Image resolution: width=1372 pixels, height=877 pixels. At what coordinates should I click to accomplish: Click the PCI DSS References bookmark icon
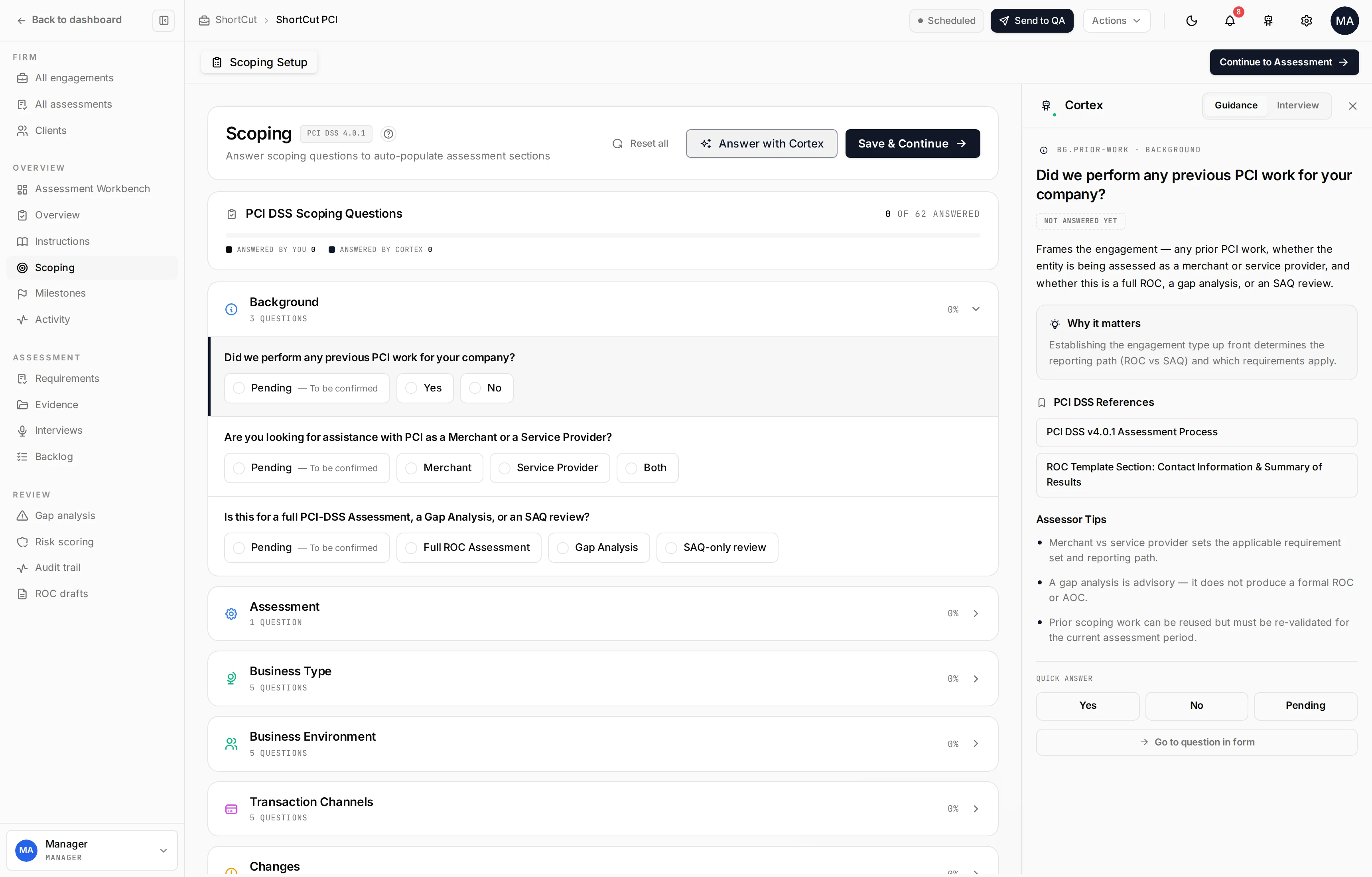coord(1041,403)
